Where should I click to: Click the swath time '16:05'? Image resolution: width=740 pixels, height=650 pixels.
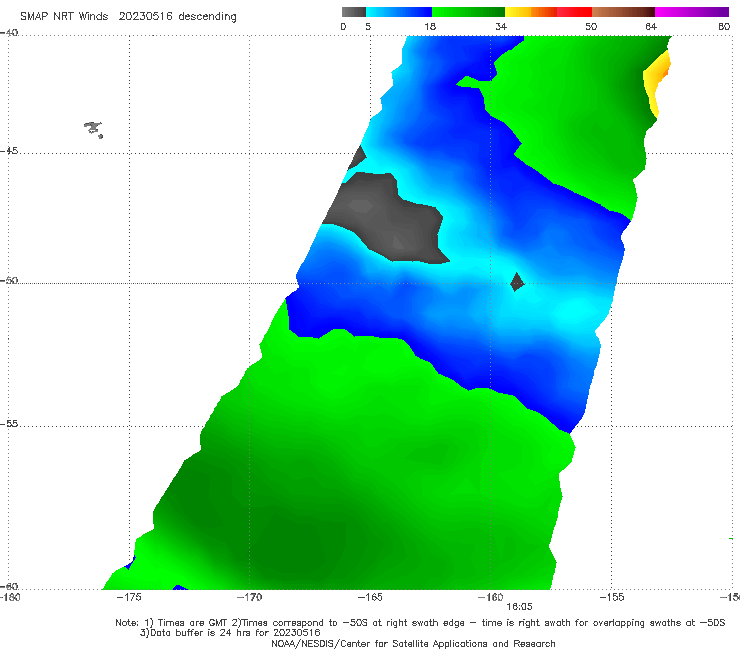(519, 607)
